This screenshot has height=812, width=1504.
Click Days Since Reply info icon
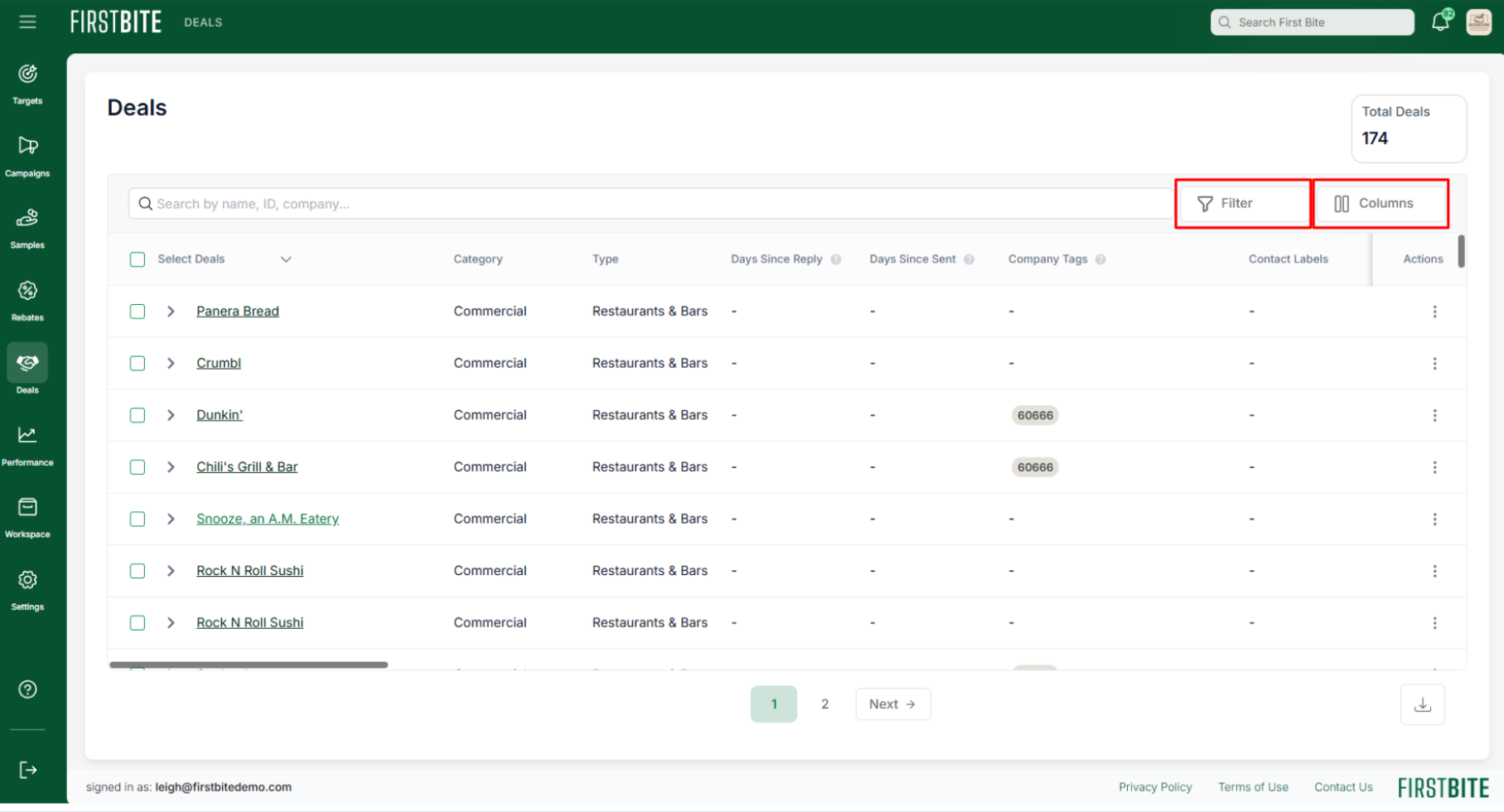pos(836,259)
